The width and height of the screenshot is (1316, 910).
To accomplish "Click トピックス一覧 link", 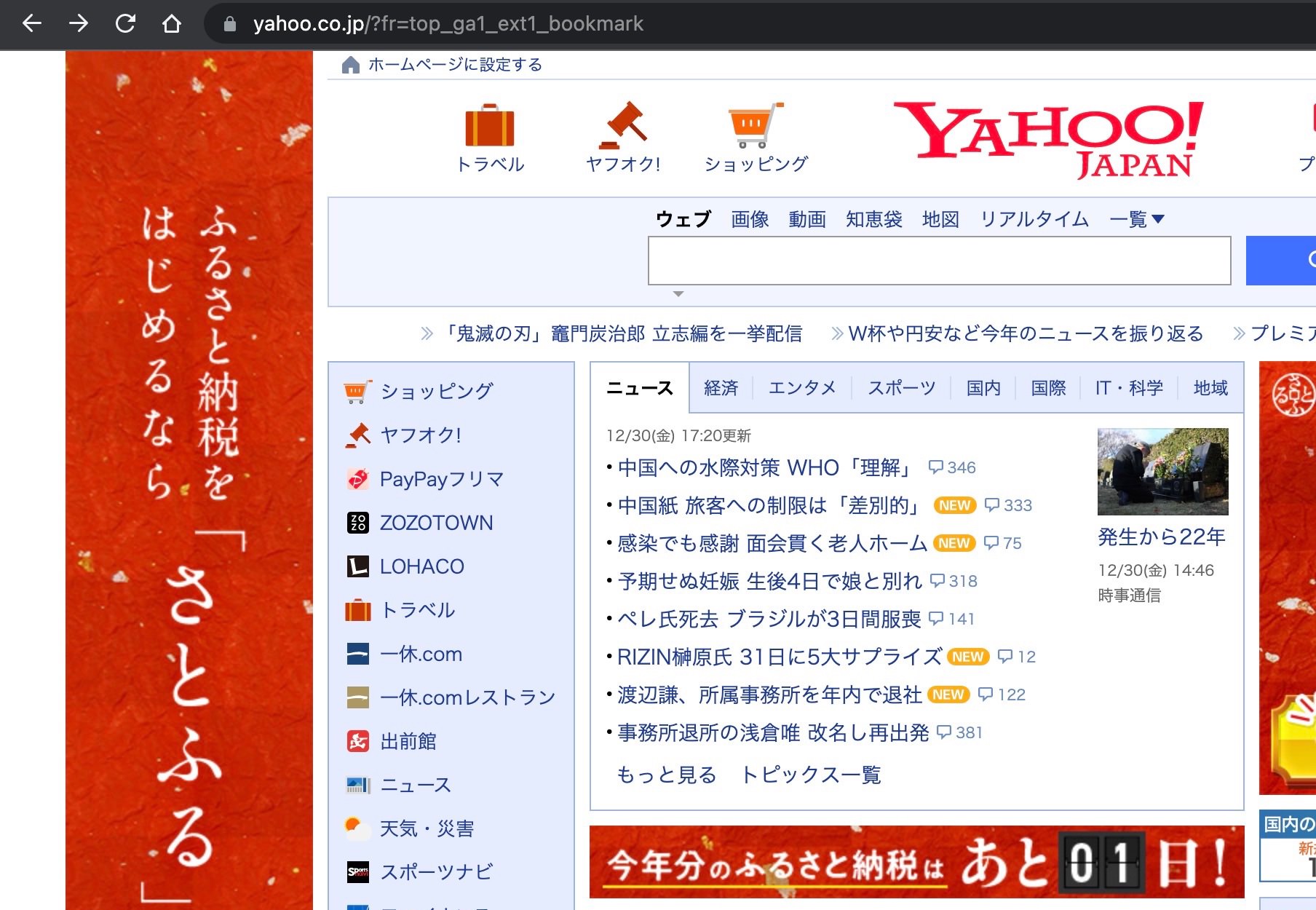I will pyautogui.click(x=811, y=775).
